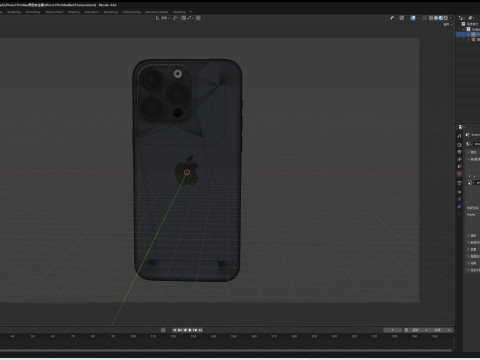Viewport: 480px width, 360px height.
Task: Switch to the Sculpting workspace tab
Action: (14, 12)
